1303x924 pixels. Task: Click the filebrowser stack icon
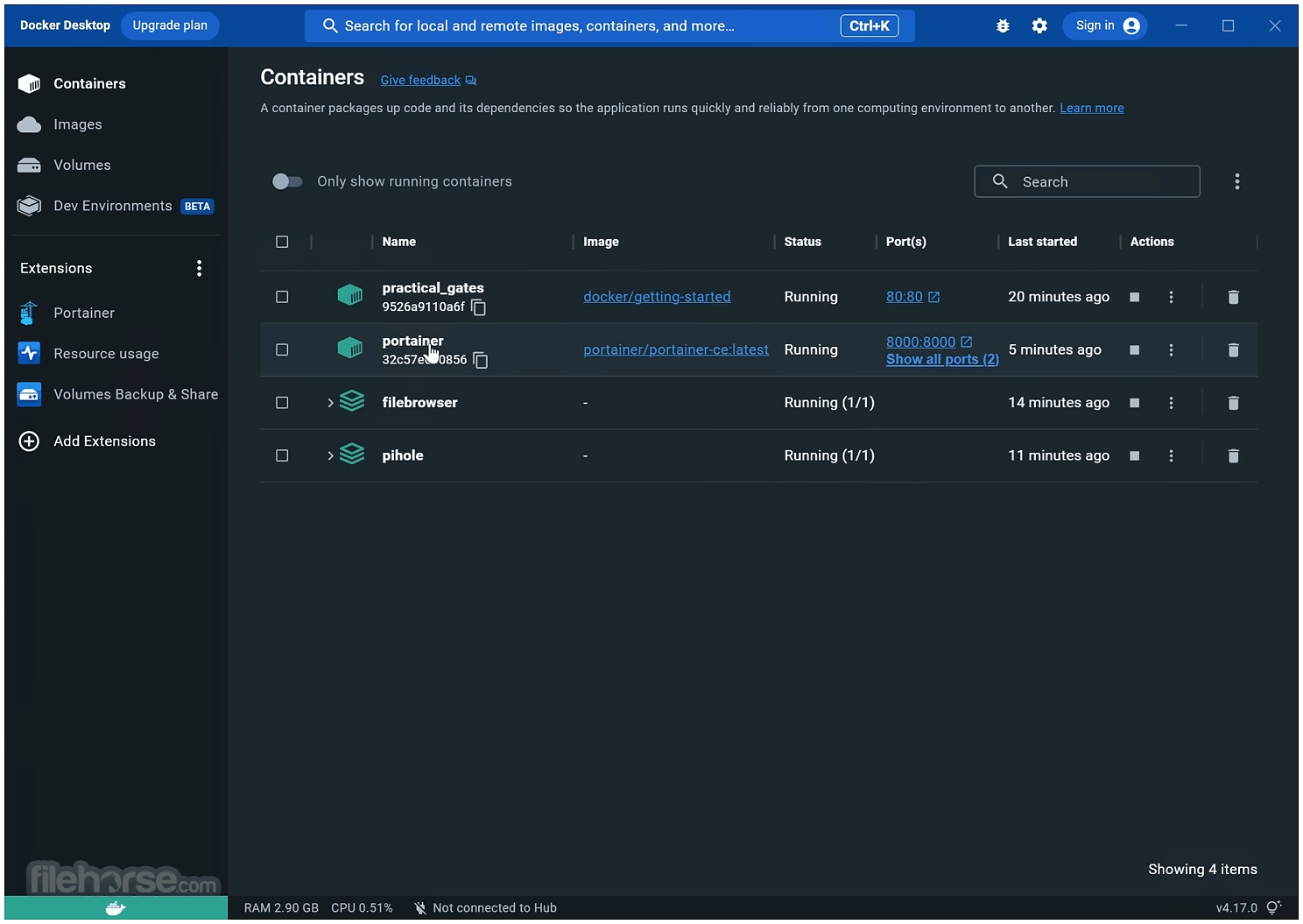[x=352, y=401]
